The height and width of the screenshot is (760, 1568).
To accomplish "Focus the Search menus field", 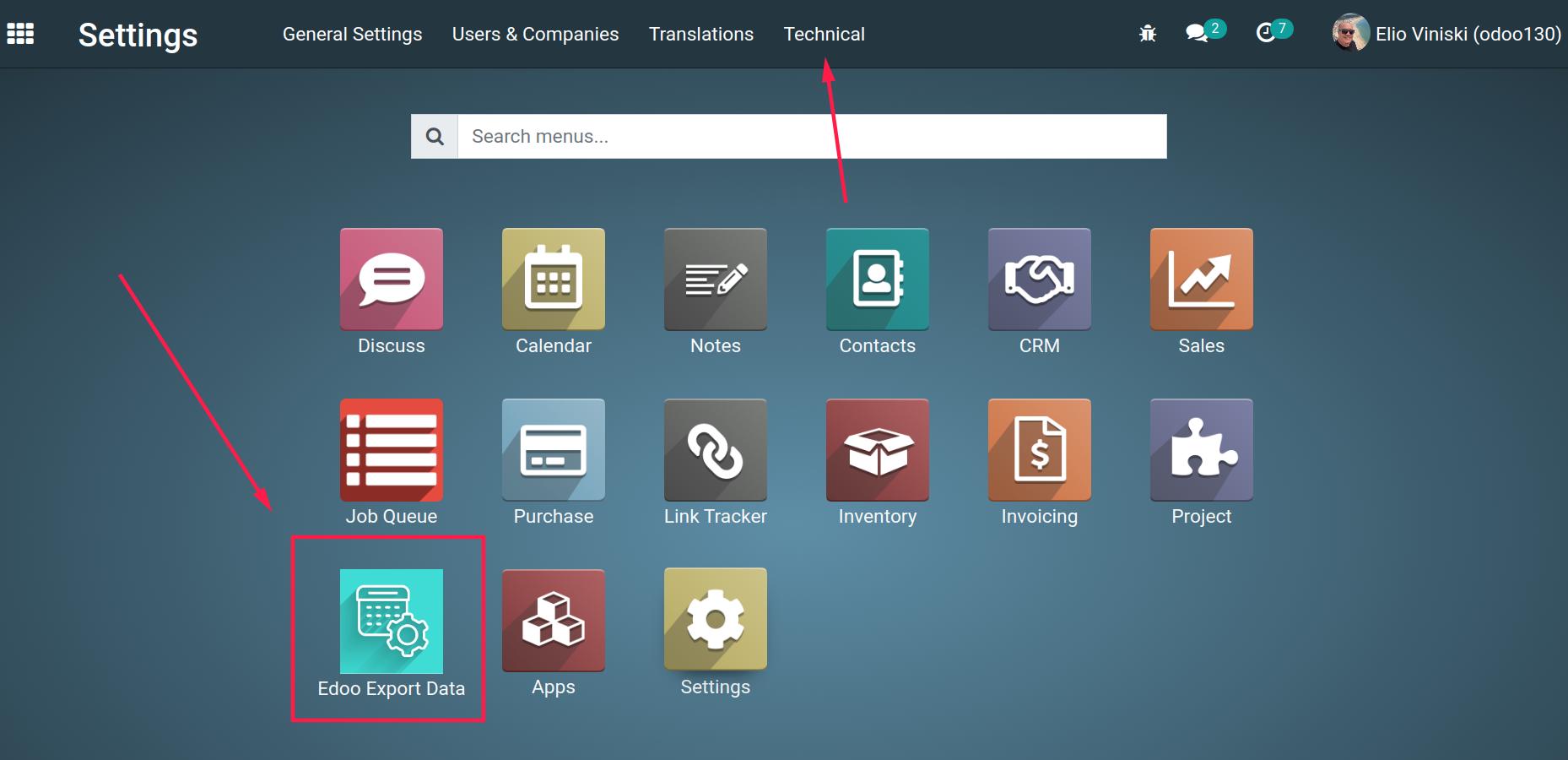I will (812, 137).
